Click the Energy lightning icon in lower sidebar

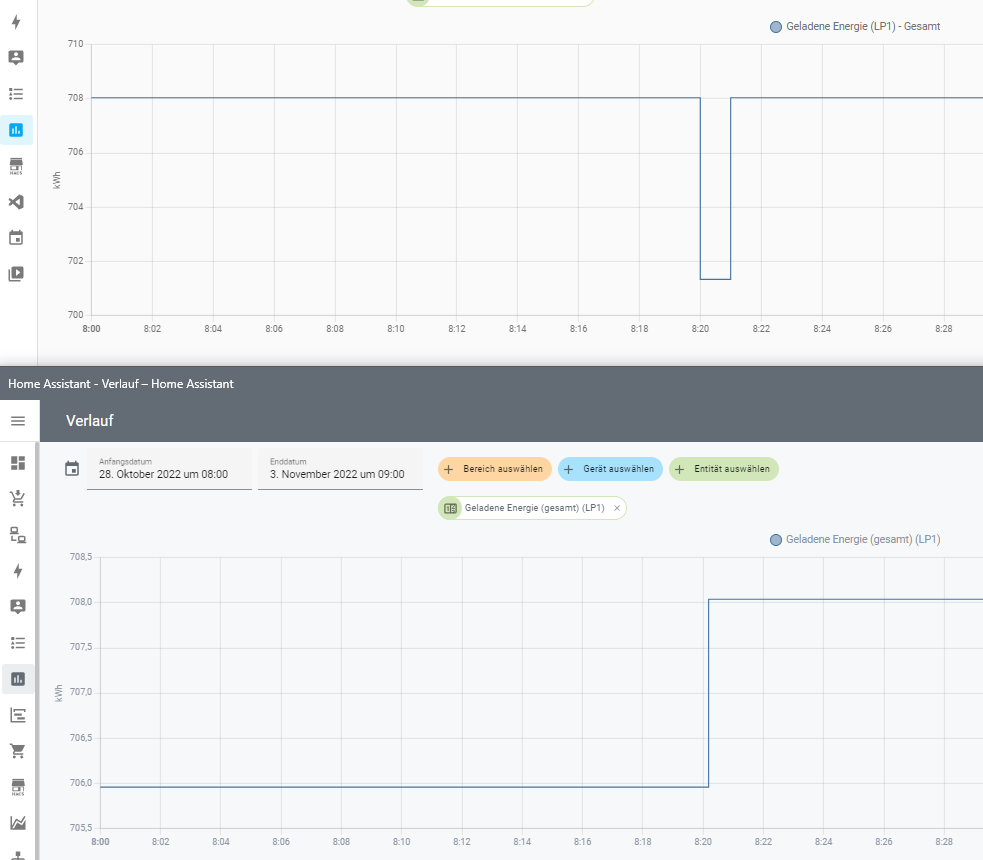pos(18,571)
